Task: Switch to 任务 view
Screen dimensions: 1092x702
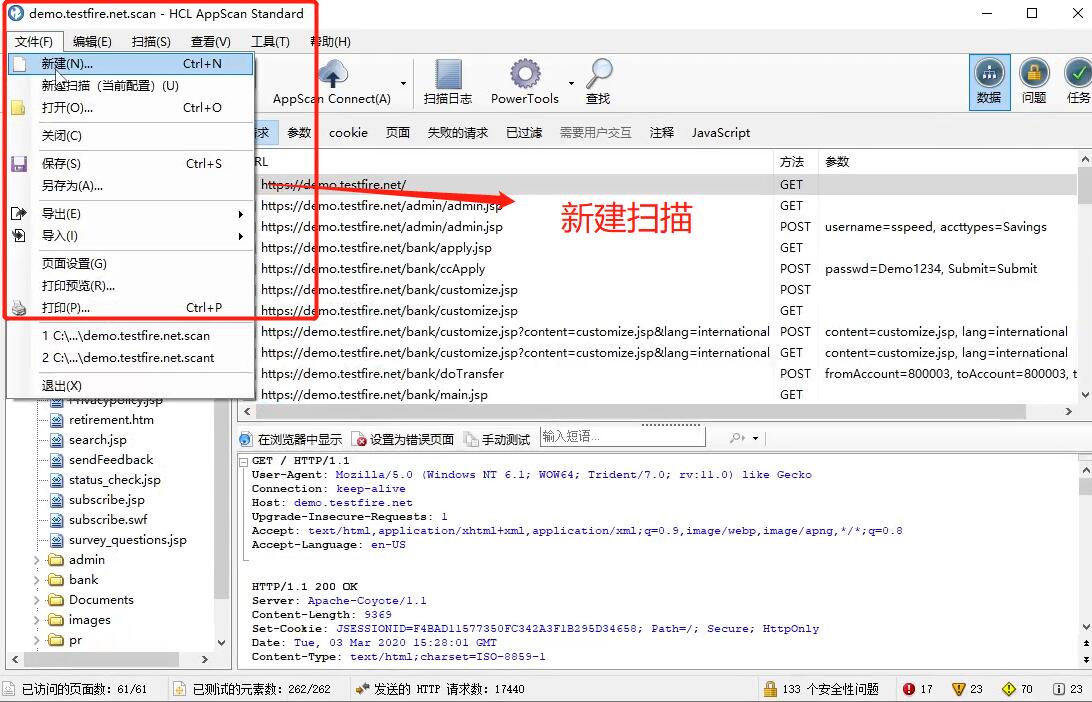Action: click(x=1078, y=83)
